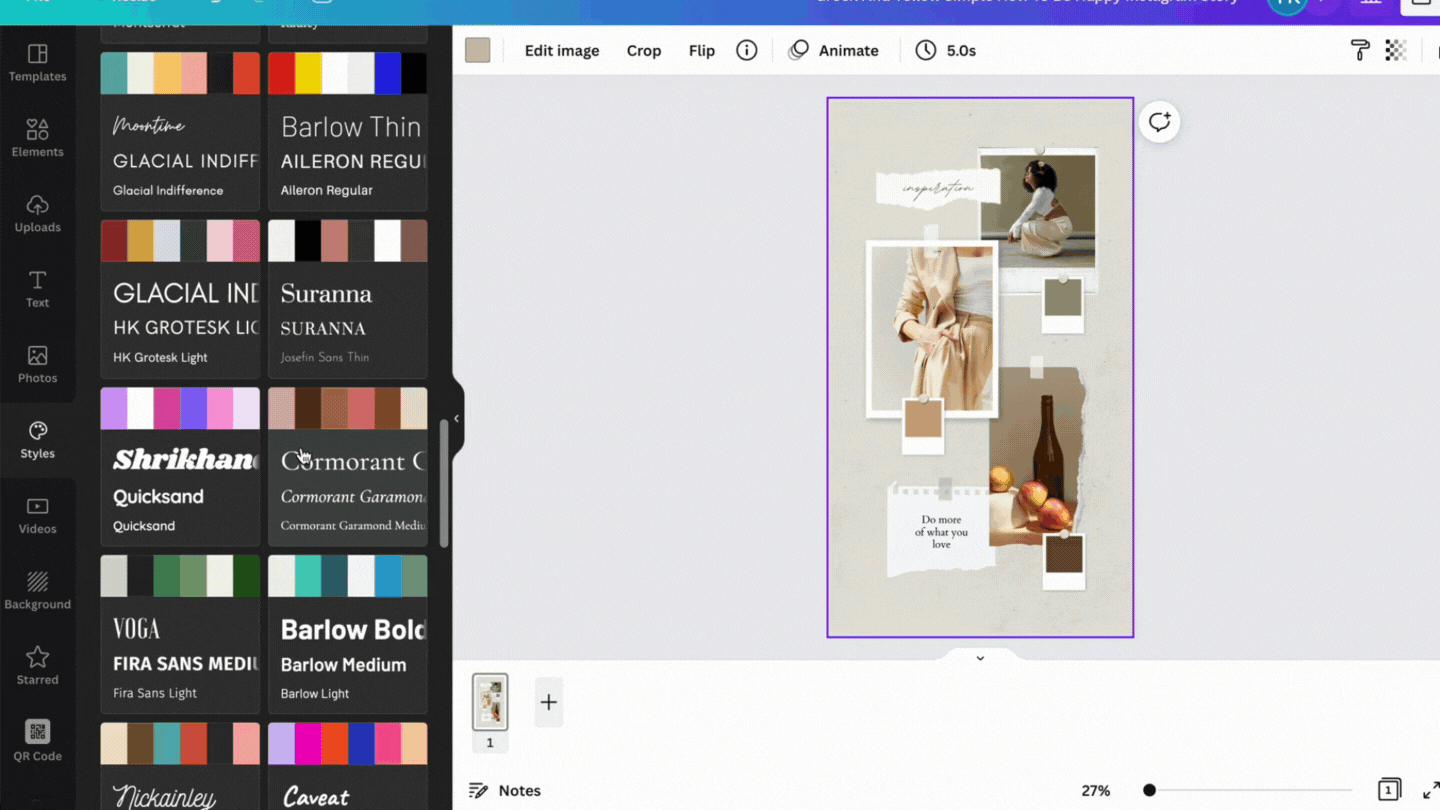Open the Uploads sidebar tab
Viewport: 1440px width, 810px height.
point(37,213)
